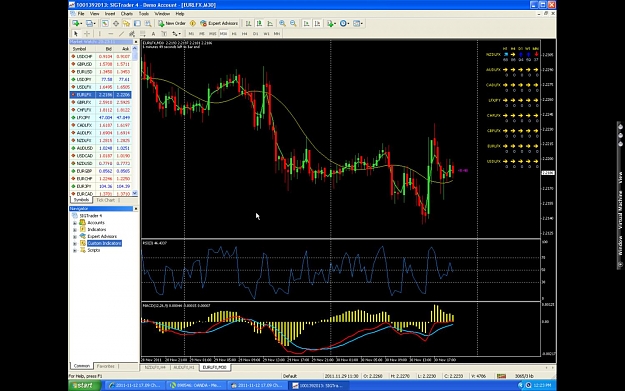Image resolution: width=625 pixels, height=391 pixels.
Task: Zoom in on the chart
Action: tap(282, 24)
